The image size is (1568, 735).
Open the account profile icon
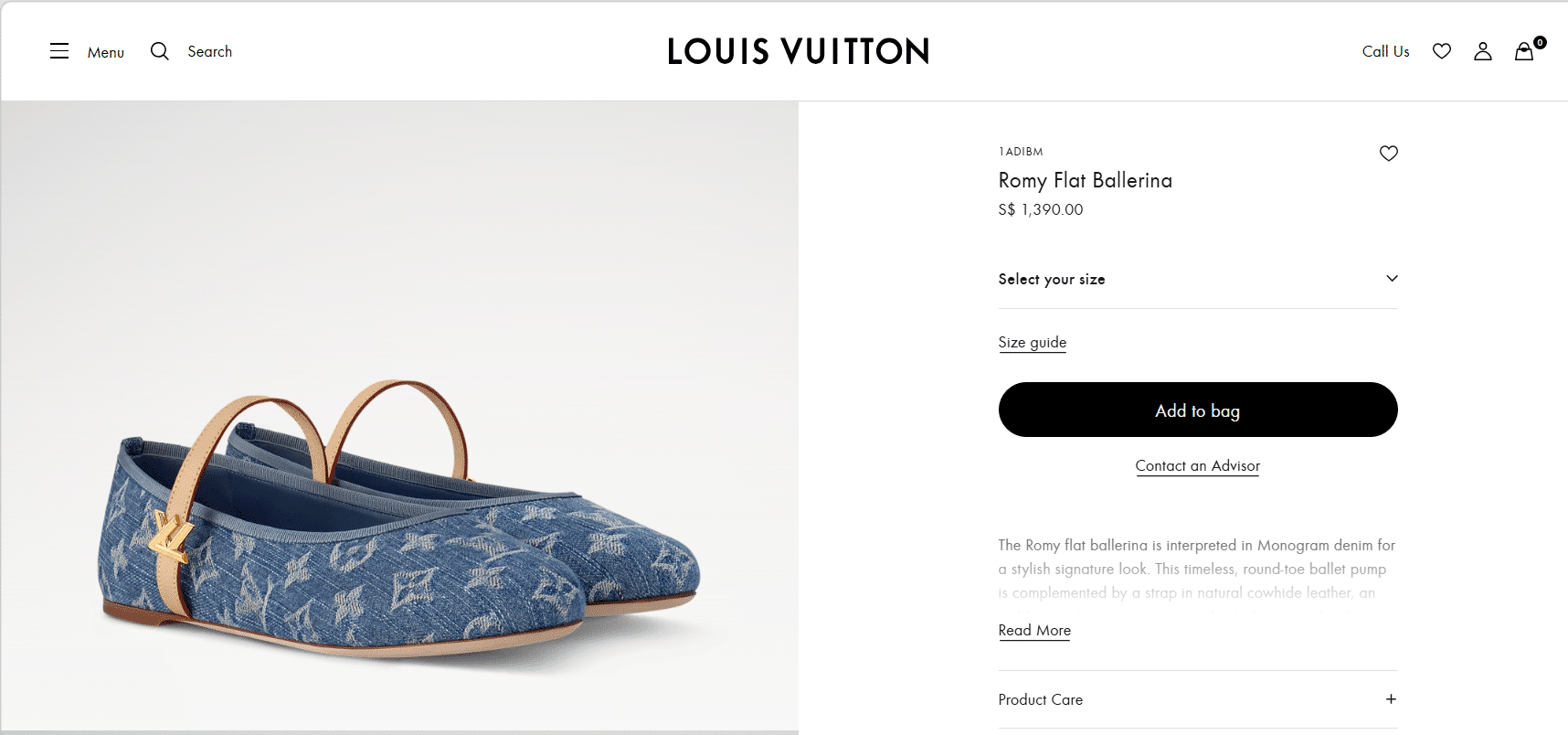click(x=1483, y=51)
